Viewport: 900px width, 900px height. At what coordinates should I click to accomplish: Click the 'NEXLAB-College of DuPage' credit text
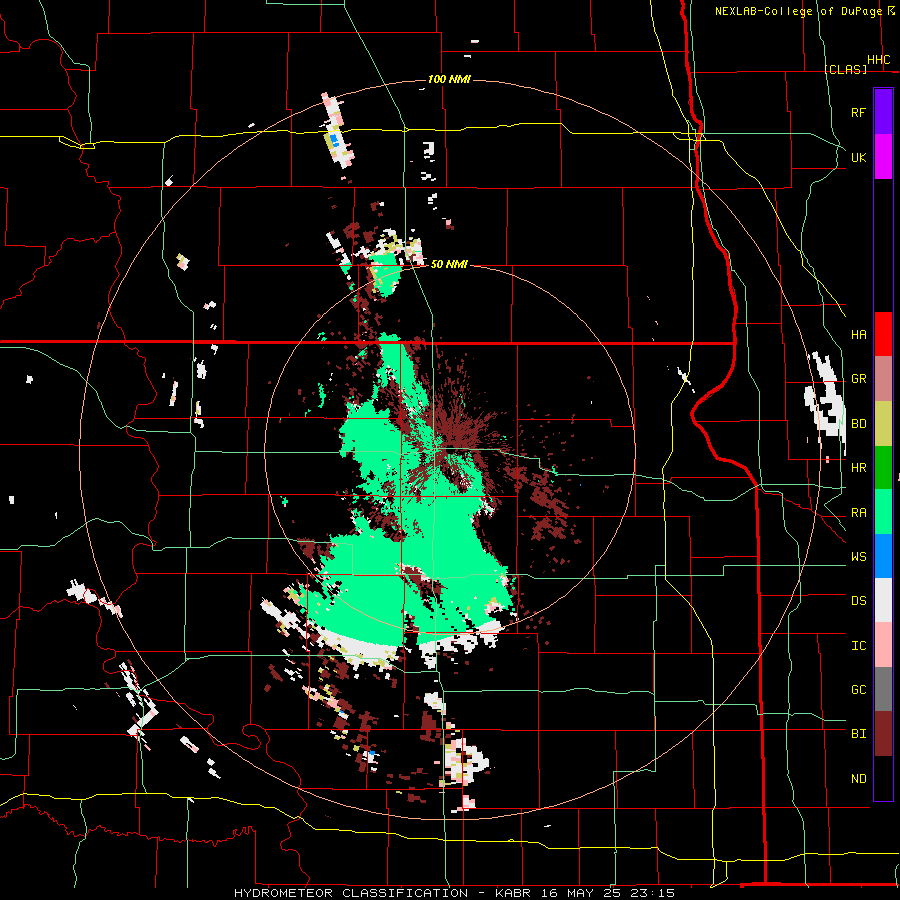[x=798, y=11]
